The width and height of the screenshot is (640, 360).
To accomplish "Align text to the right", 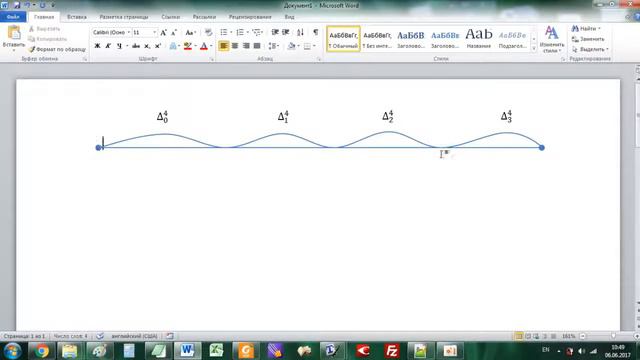I will pos(246,46).
